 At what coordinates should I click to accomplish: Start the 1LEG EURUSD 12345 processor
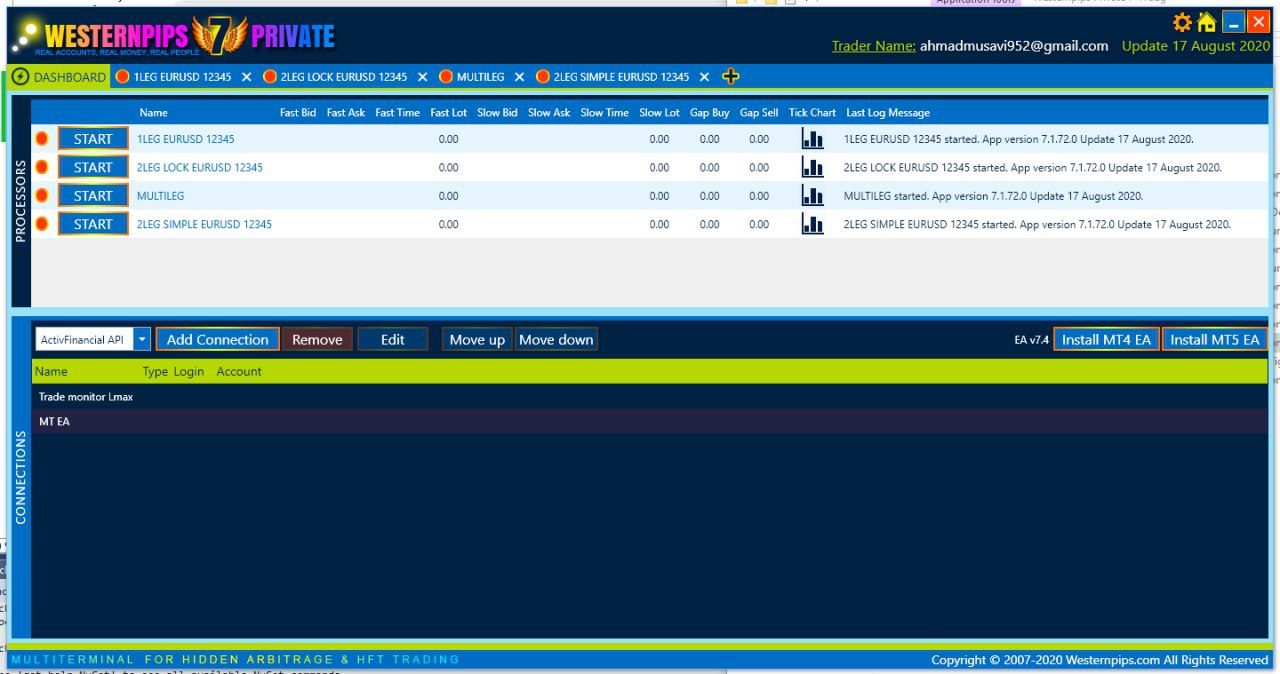(x=93, y=139)
